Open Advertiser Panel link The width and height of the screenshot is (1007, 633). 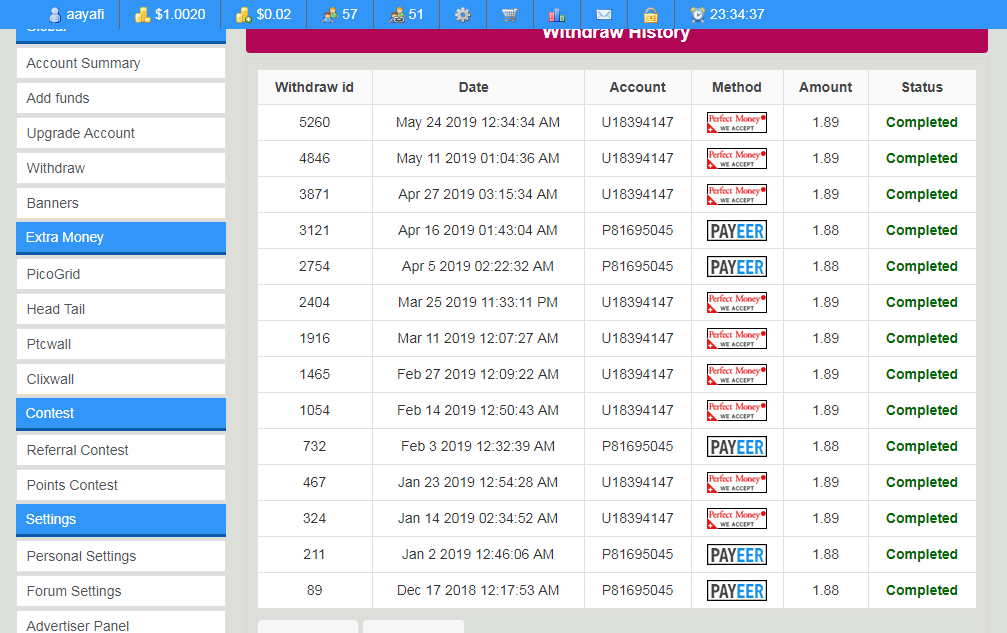[x=121, y=624]
